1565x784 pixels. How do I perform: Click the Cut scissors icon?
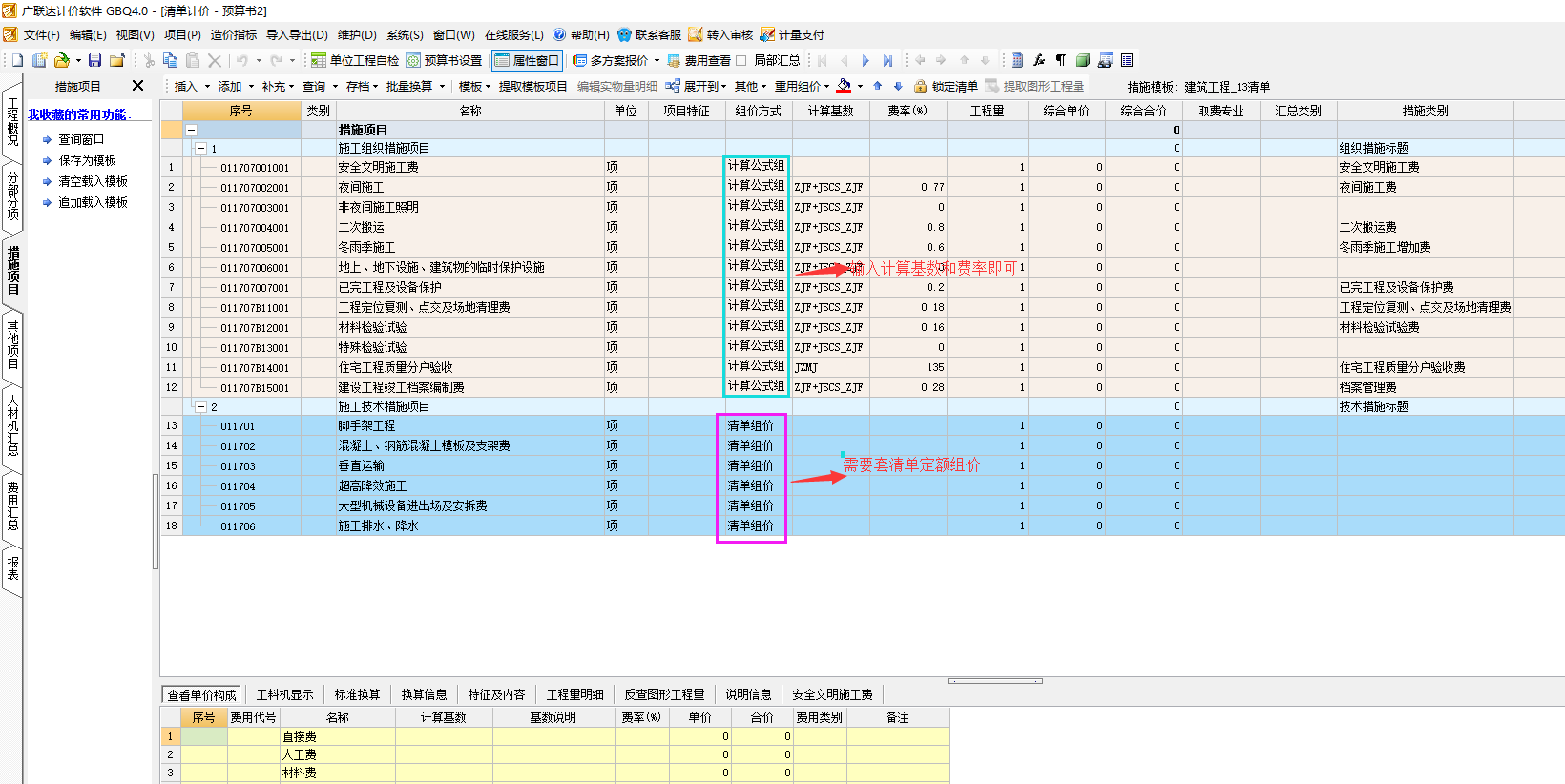click(x=149, y=60)
